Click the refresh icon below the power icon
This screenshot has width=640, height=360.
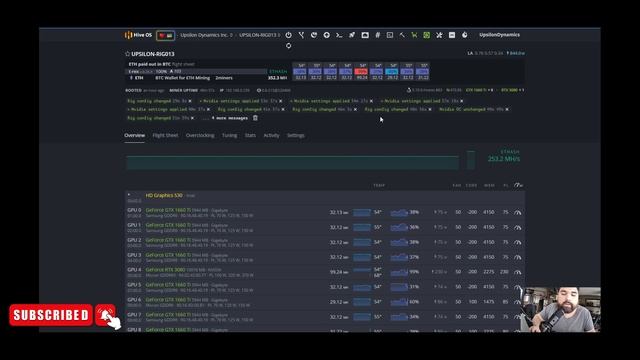click(289, 46)
